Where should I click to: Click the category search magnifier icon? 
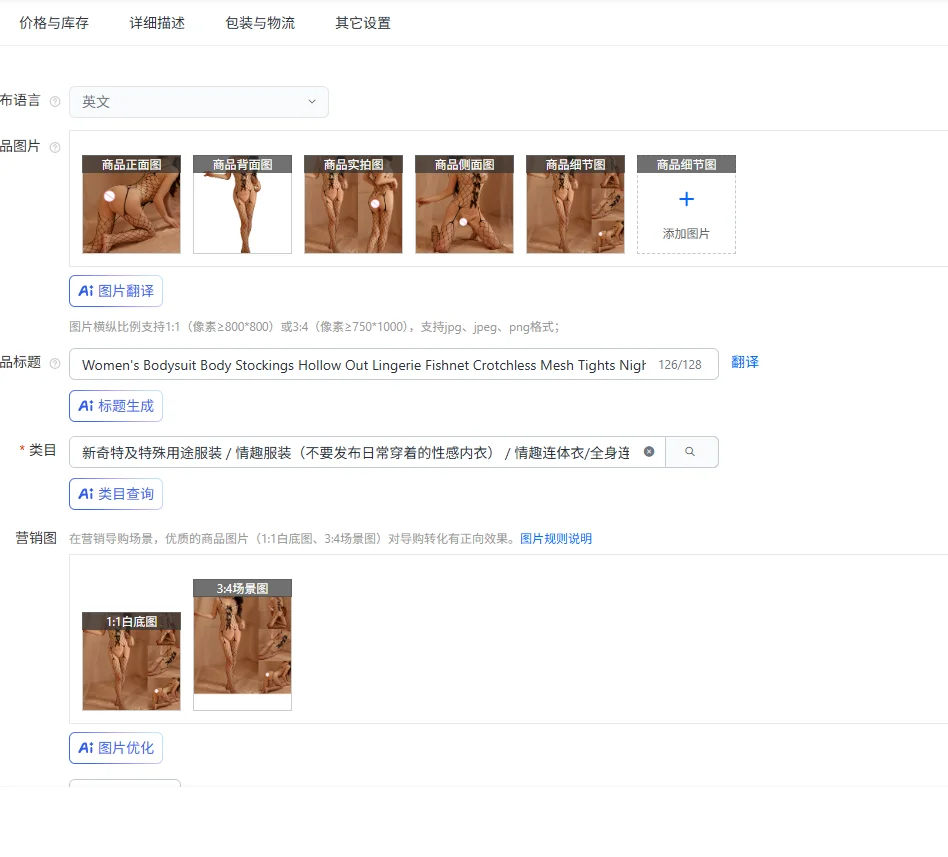(690, 452)
